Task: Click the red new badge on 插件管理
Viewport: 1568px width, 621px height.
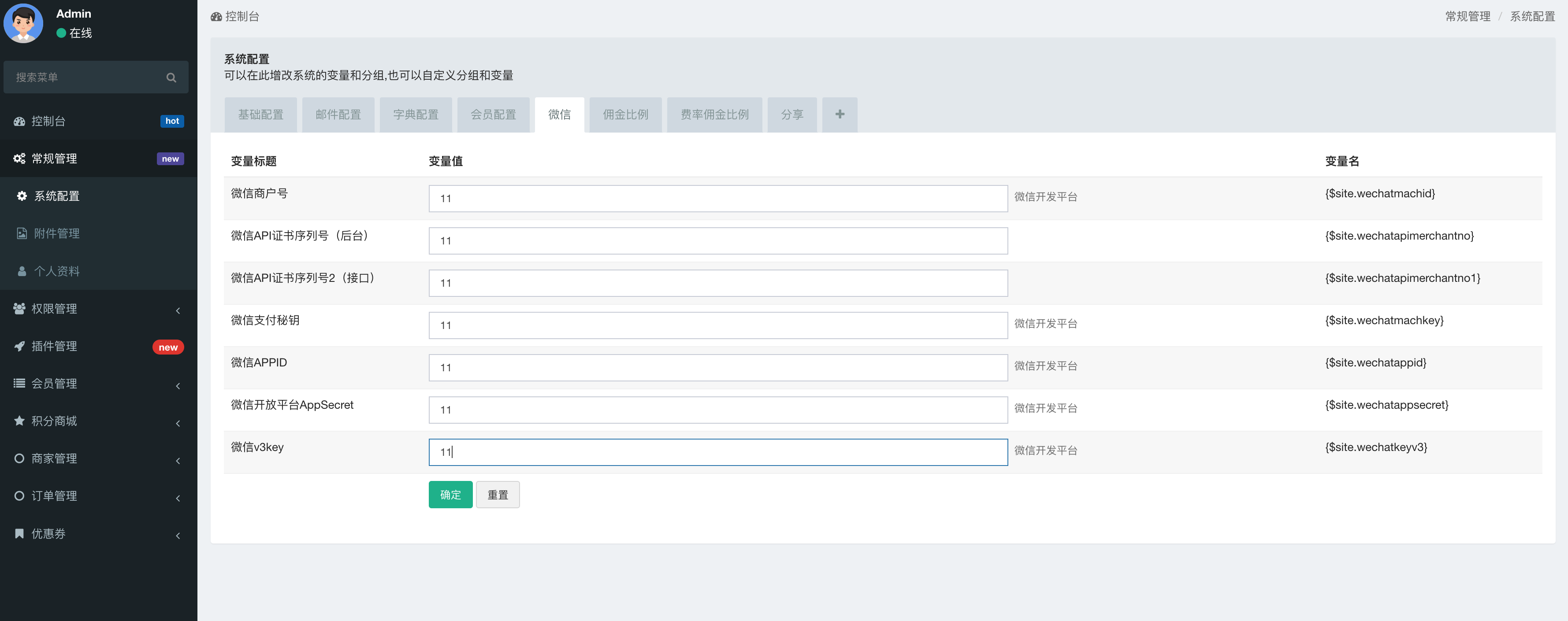Action: [168, 347]
